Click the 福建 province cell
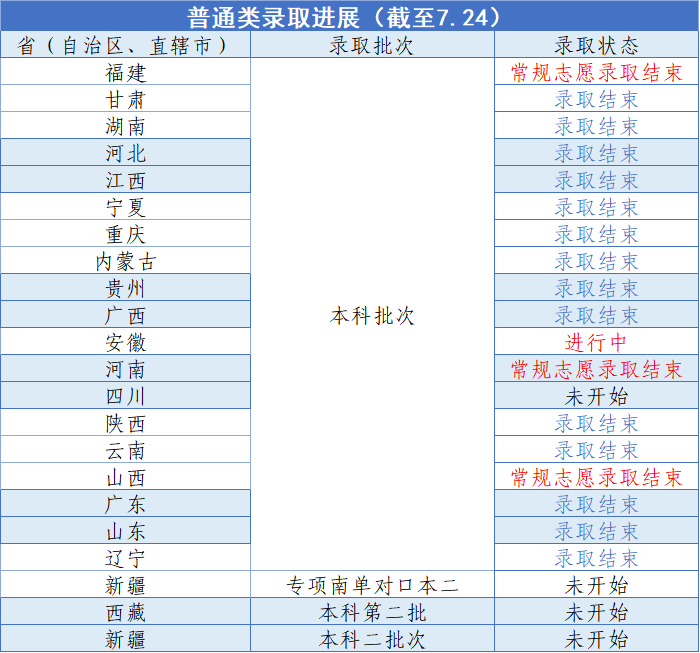Screen dimensions: 700x653 click(x=125, y=72)
